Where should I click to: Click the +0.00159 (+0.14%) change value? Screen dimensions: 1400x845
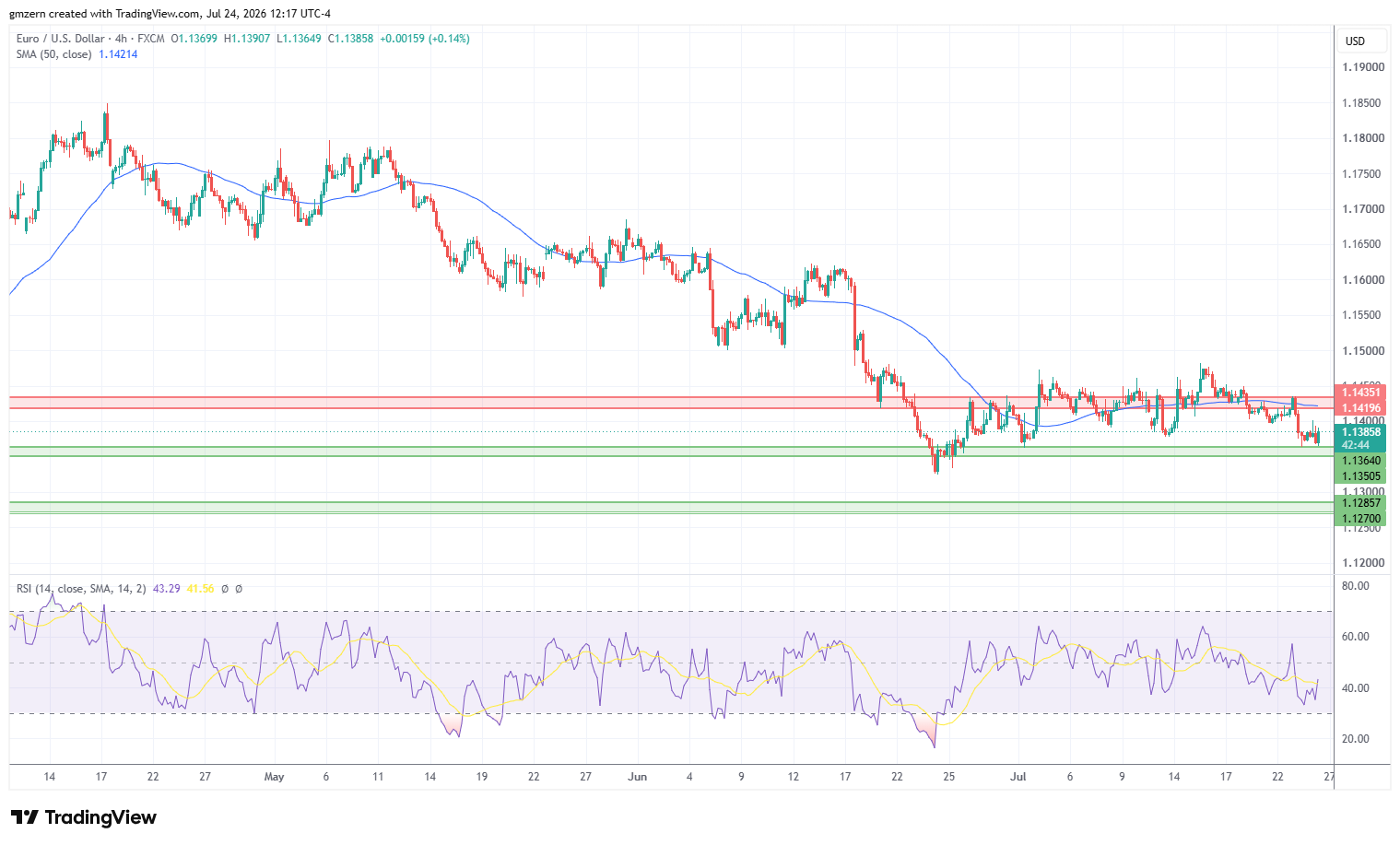click(425, 39)
